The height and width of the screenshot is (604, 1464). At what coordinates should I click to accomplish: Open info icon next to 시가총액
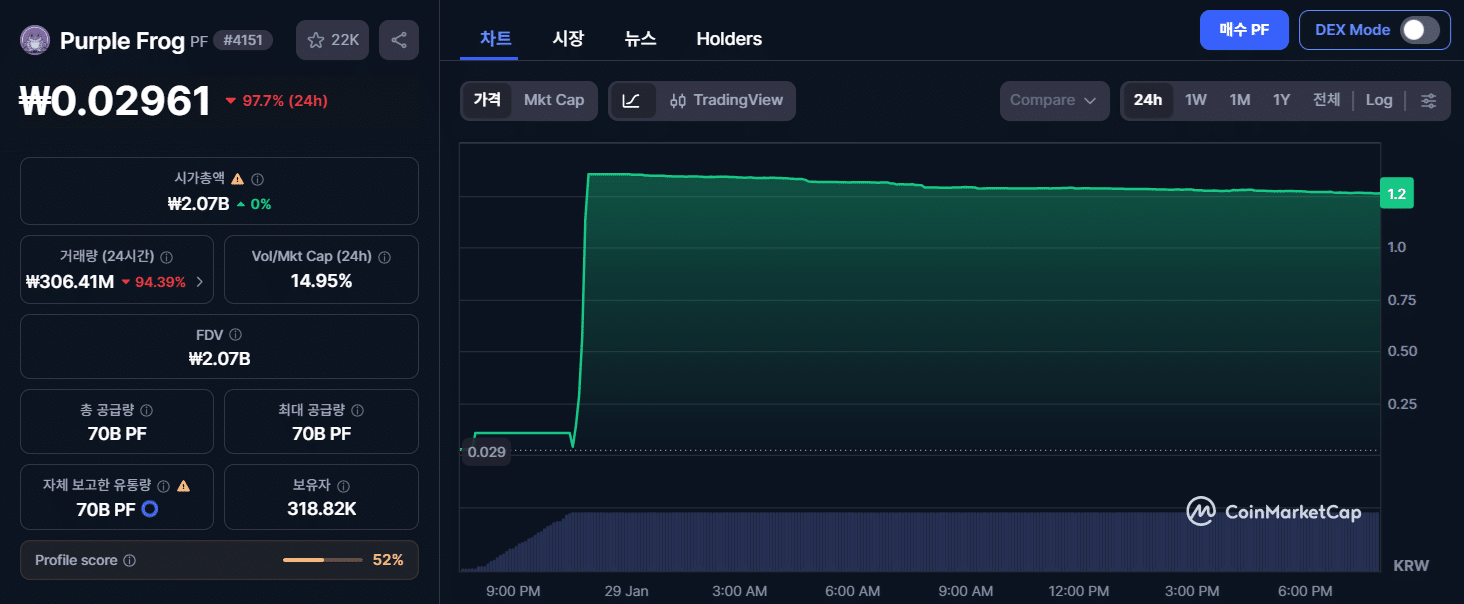[258, 179]
